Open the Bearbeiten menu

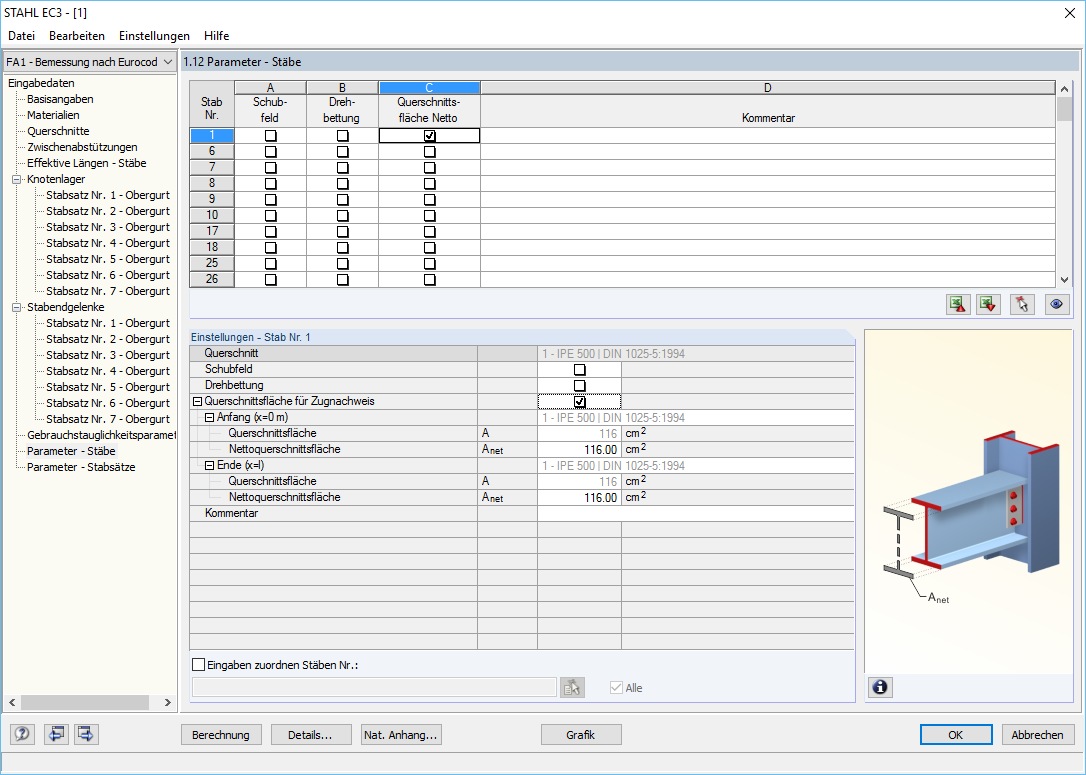[77, 35]
